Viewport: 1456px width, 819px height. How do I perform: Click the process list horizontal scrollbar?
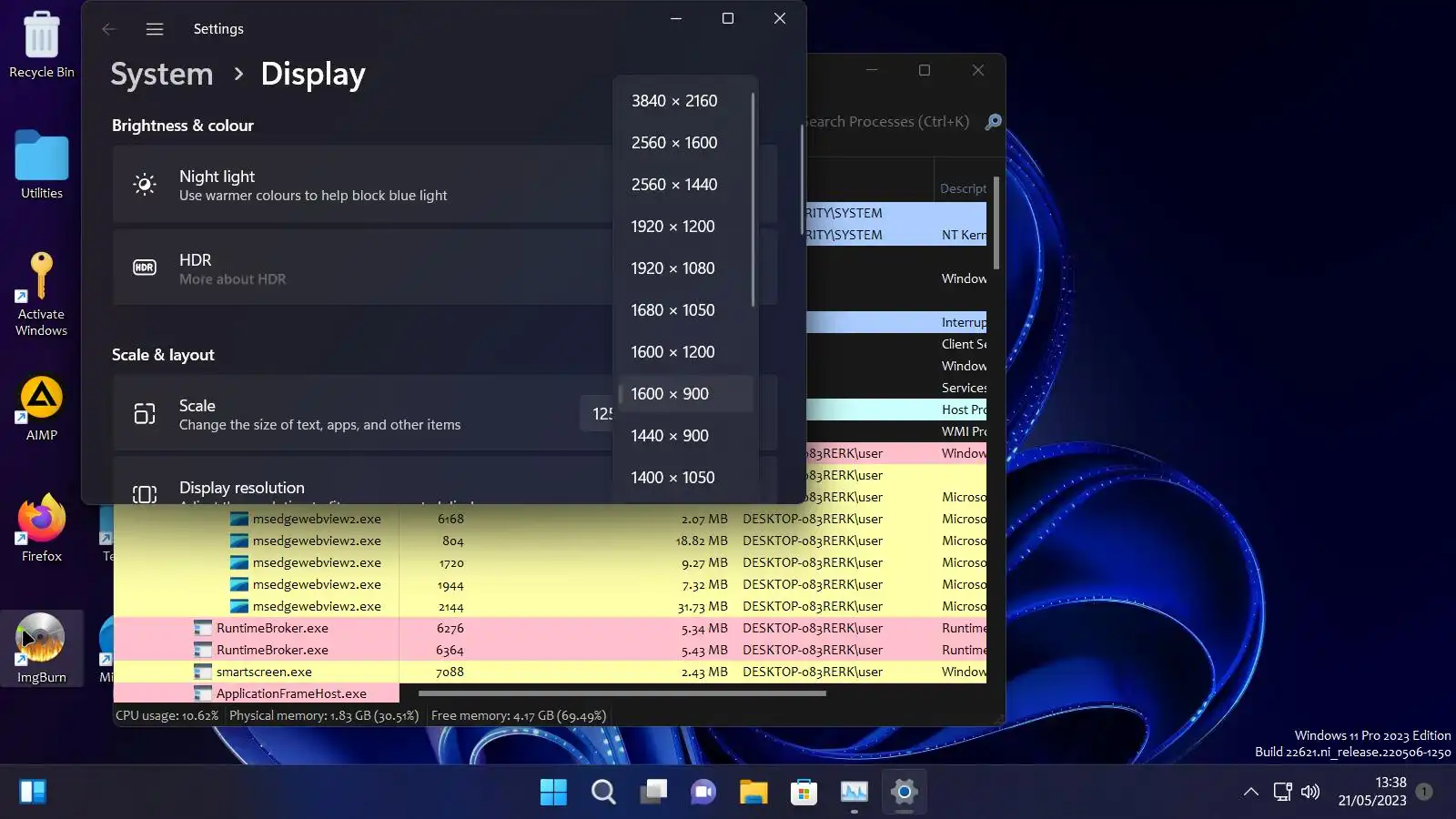pos(622,693)
